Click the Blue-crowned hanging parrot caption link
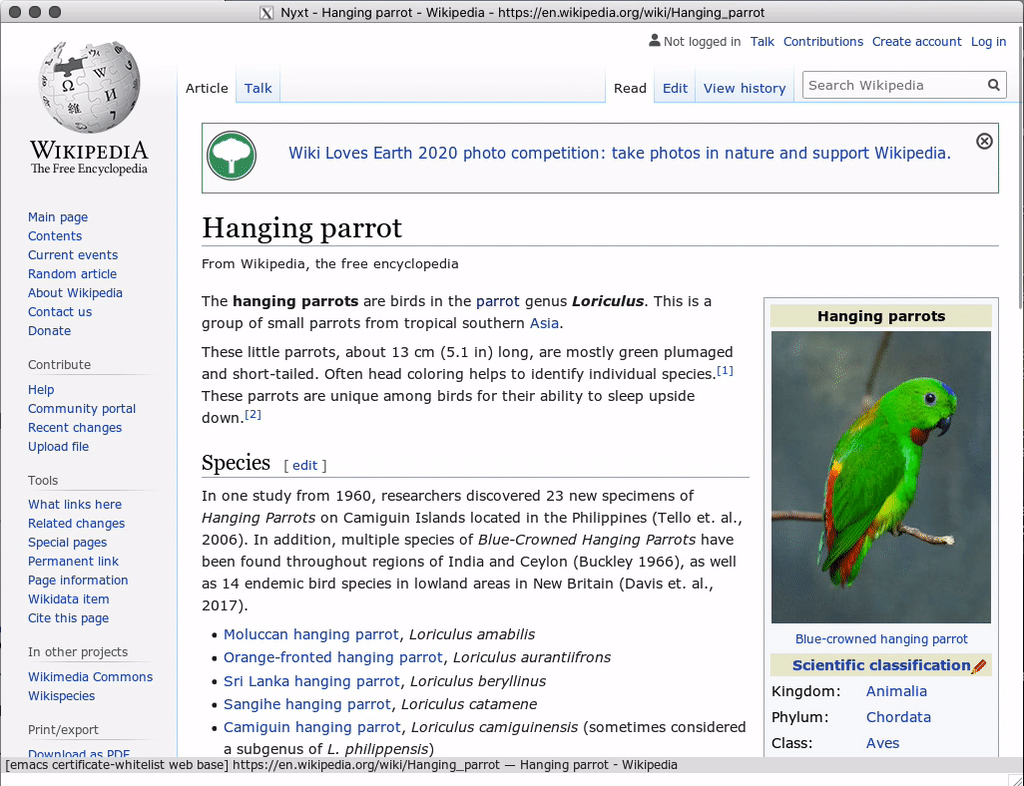Screen dimensions: 1024x786 (x=881, y=639)
